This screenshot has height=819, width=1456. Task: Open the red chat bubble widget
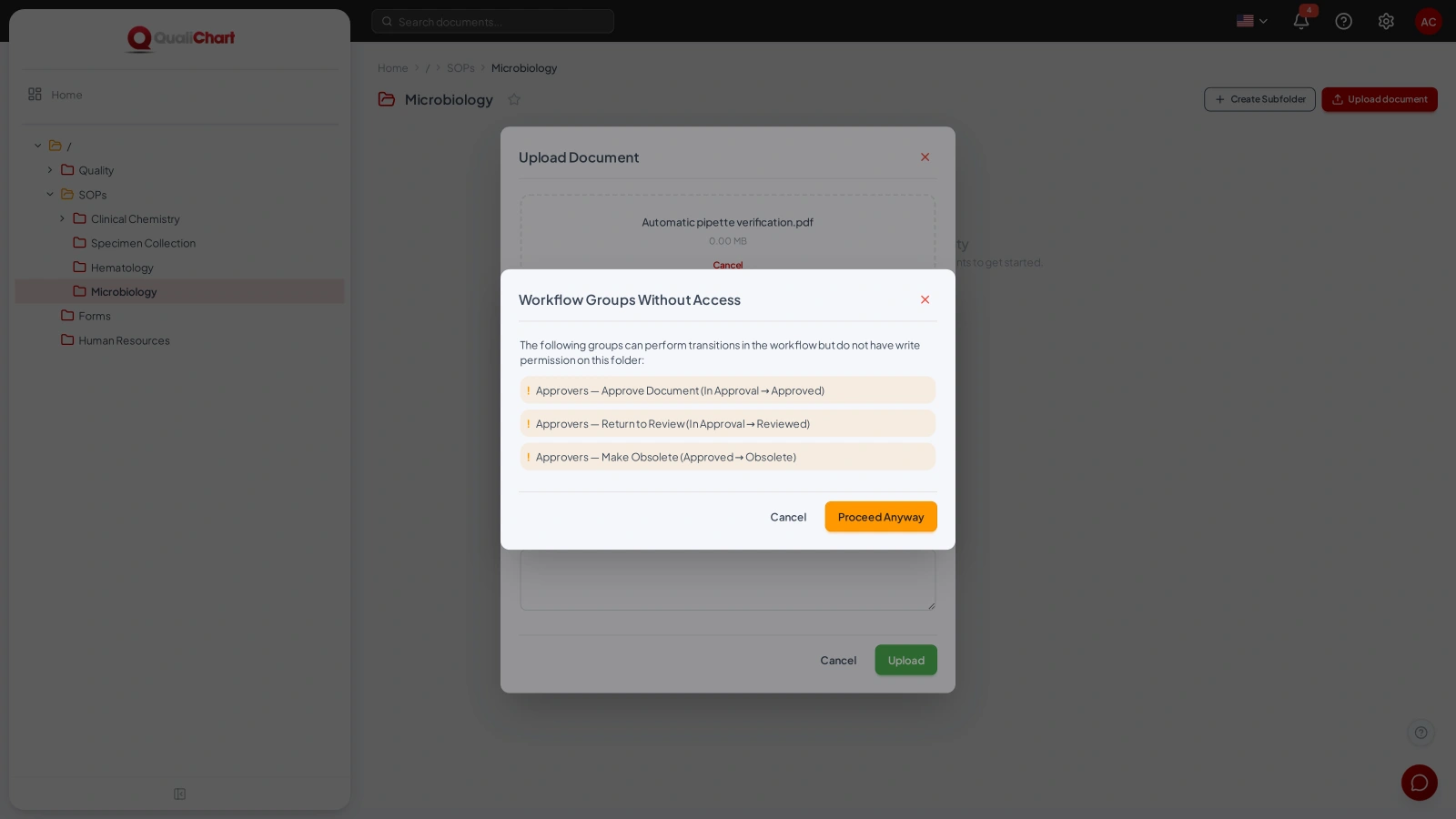click(x=1420, y=783)
